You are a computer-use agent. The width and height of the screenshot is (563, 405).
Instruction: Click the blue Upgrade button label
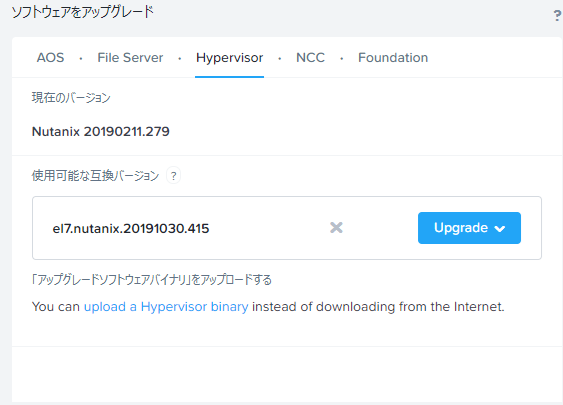(x=461, y=228)
